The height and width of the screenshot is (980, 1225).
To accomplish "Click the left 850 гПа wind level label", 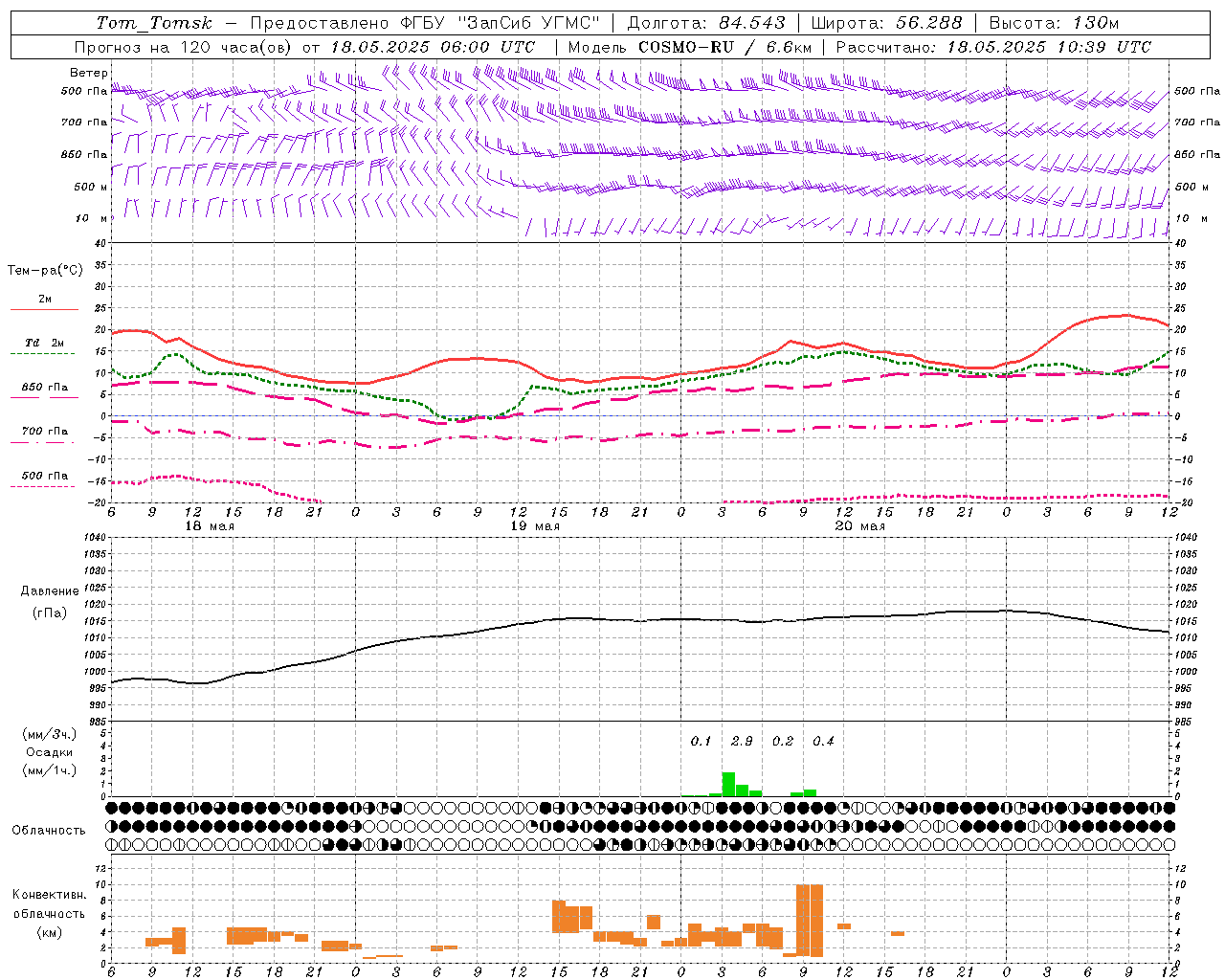I will (84, 154).
